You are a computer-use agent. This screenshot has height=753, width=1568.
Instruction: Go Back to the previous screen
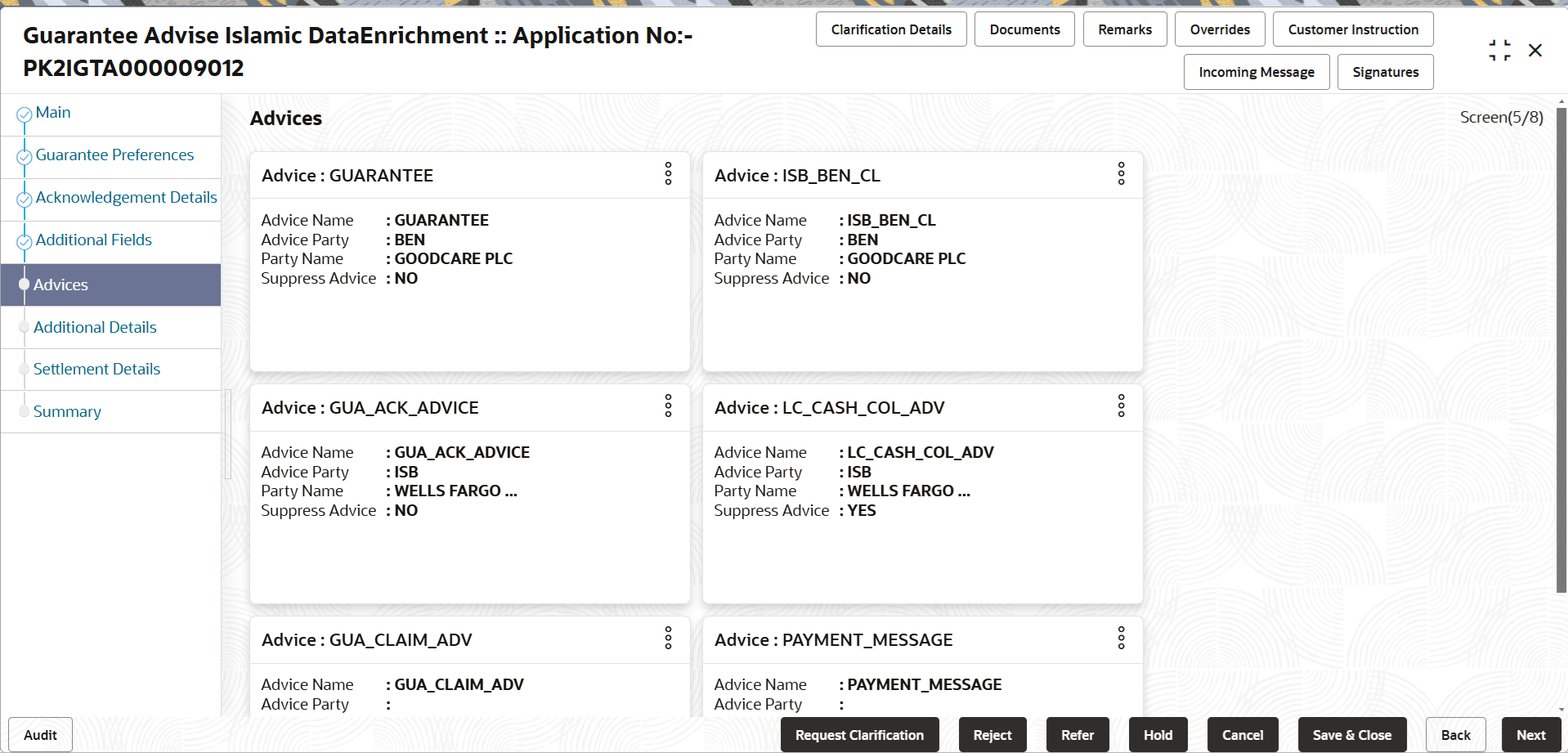click(x=1456, y=735)
